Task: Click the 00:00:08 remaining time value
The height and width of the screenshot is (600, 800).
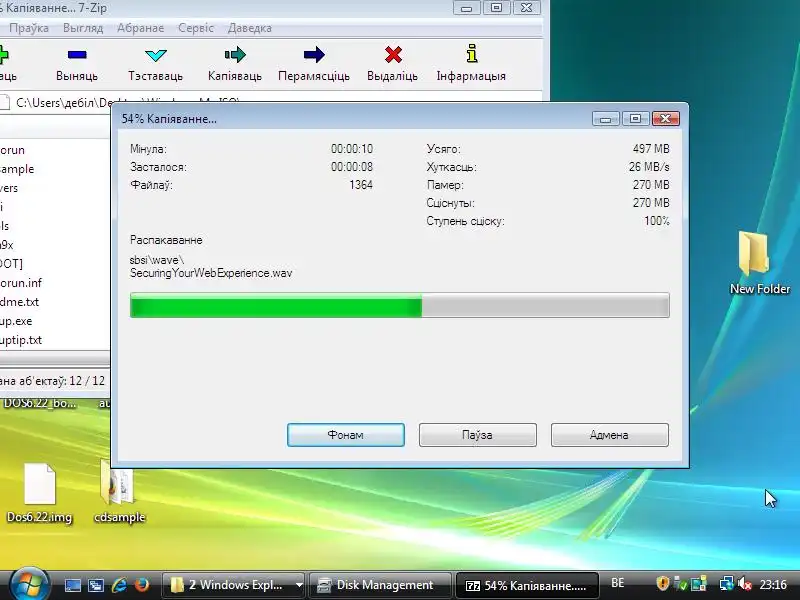Action: [x=352, y=167]
